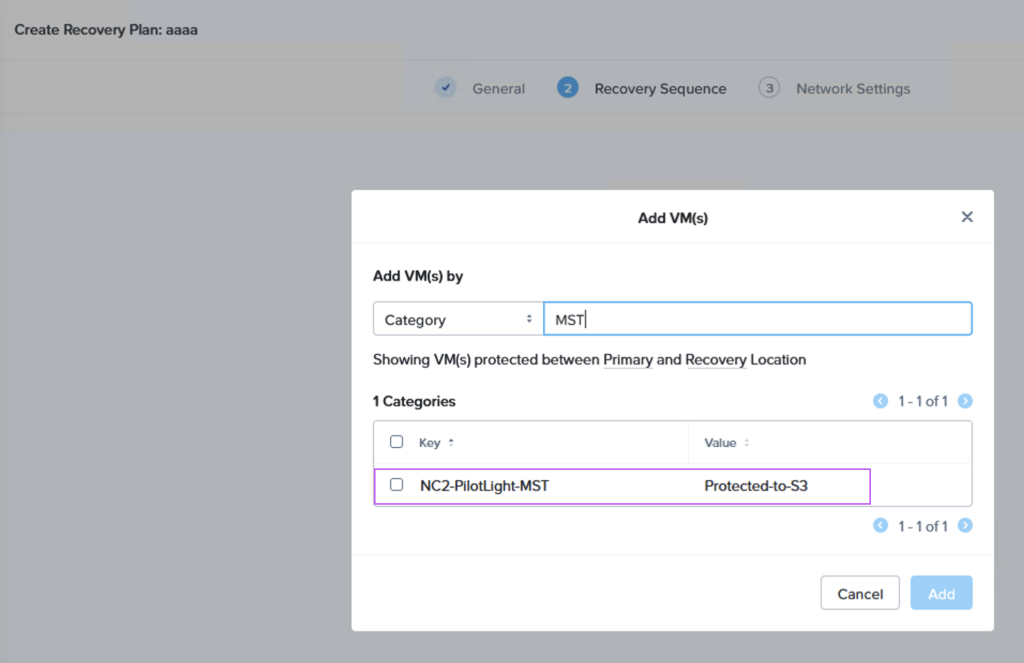
Task: Cancel adding VMs
Action: coord(860,593)
